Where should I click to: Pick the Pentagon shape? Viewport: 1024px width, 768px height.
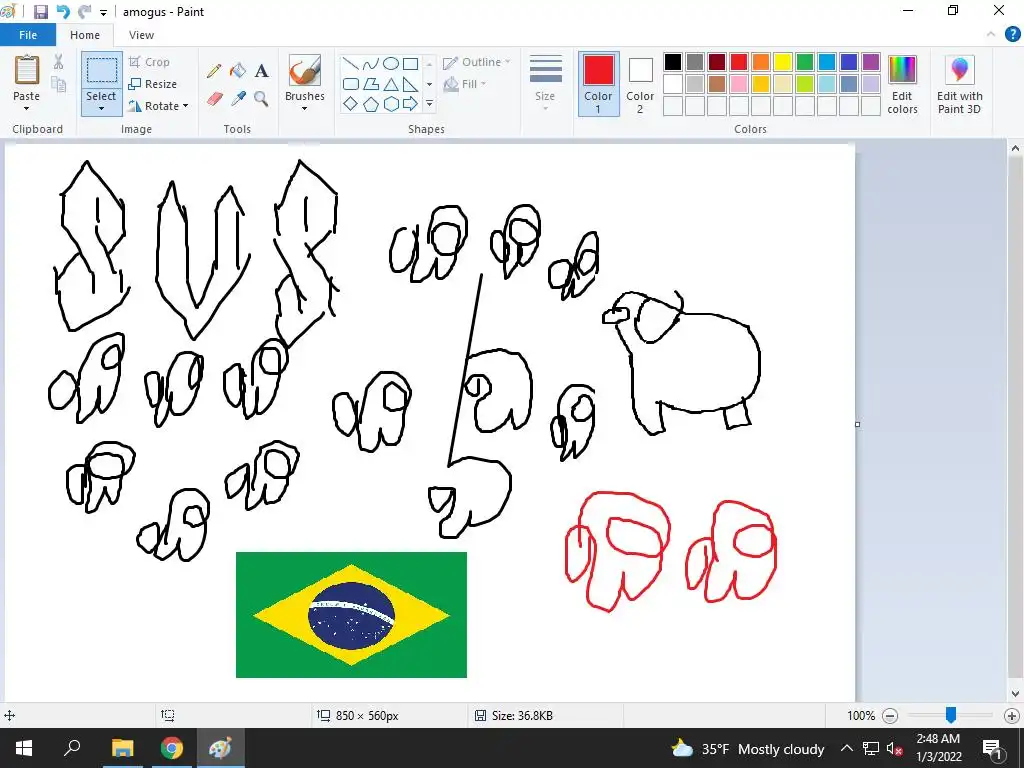(x=370, y=104)
